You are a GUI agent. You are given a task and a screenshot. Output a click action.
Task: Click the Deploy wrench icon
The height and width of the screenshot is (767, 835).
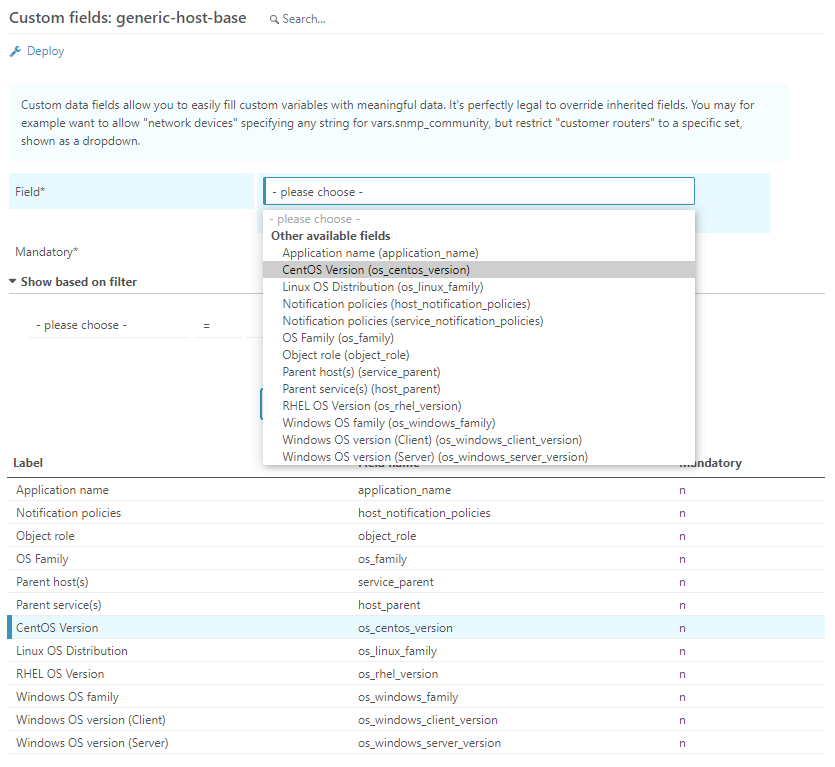tap(14, 50)
